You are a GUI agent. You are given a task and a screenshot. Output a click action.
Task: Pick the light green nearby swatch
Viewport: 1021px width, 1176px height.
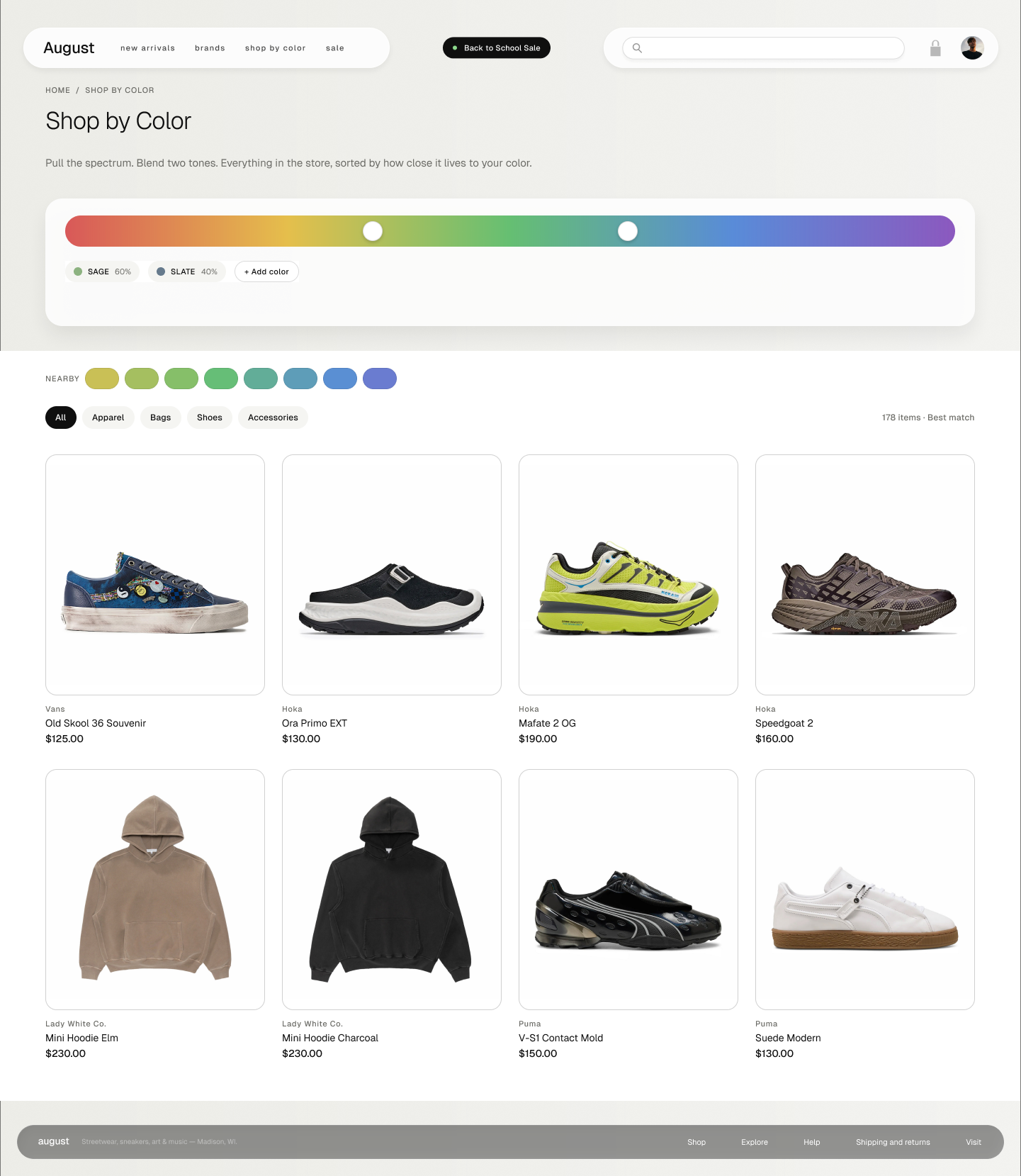[x=181, y=379]
